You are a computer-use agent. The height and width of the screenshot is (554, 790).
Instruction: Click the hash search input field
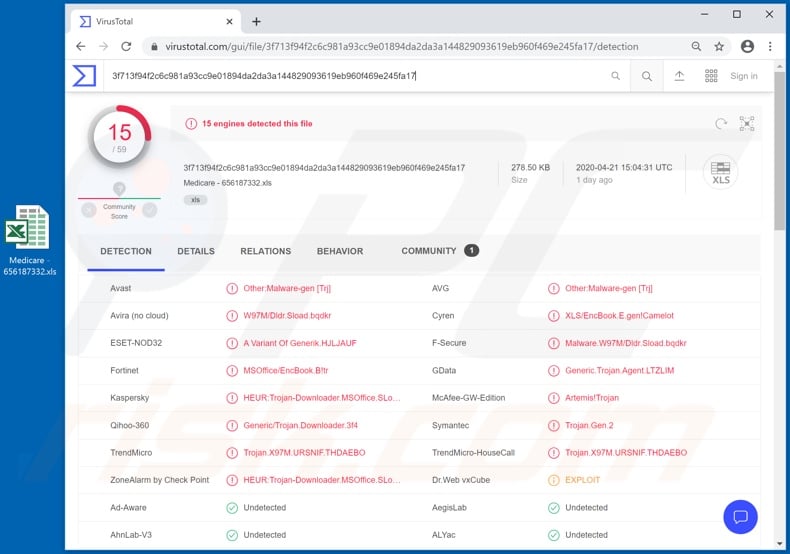click(x=353, y=76)
